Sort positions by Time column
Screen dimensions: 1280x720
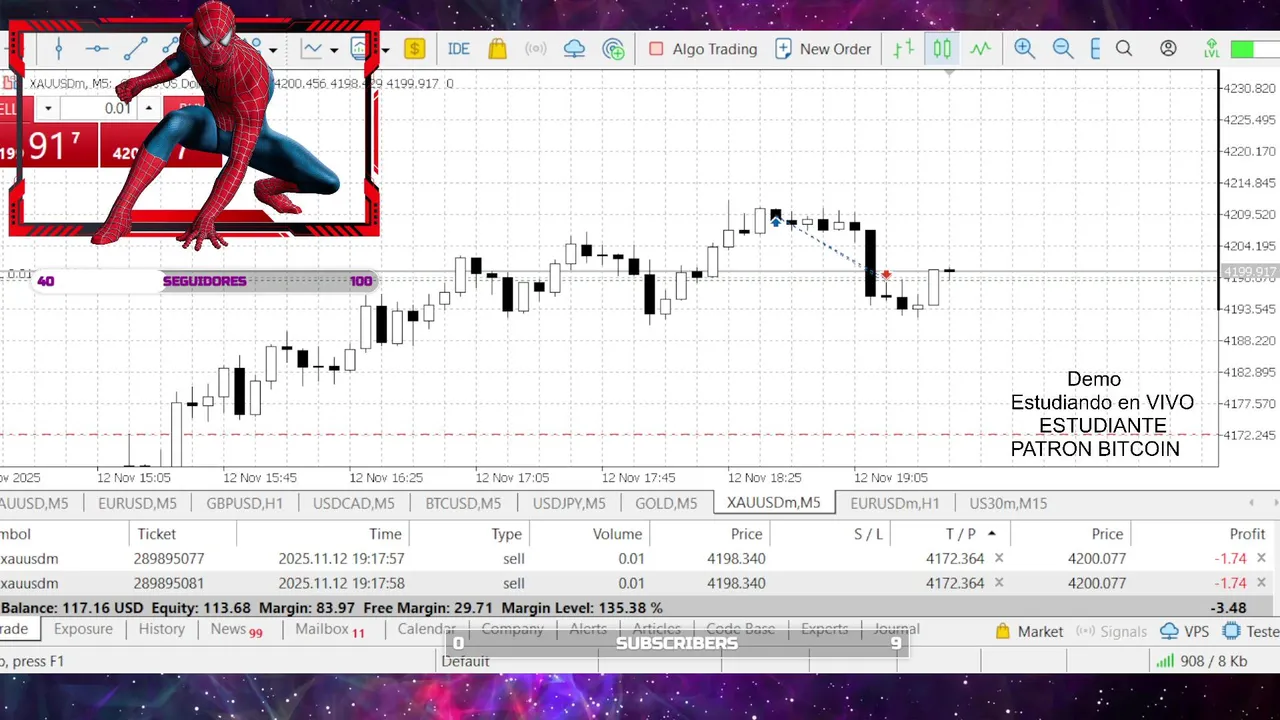[x=385, y=534]
